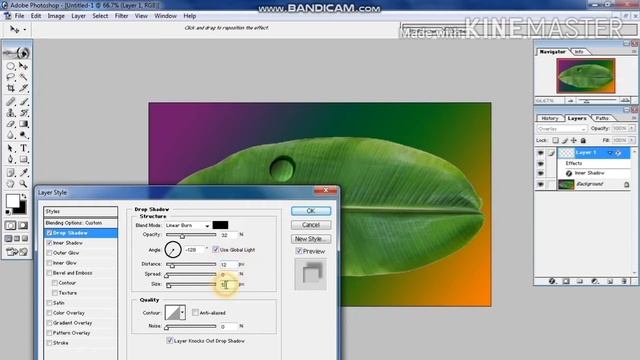
Task: Click Add layer style icon in Layers panel
Action: click(x=552, y=281)
